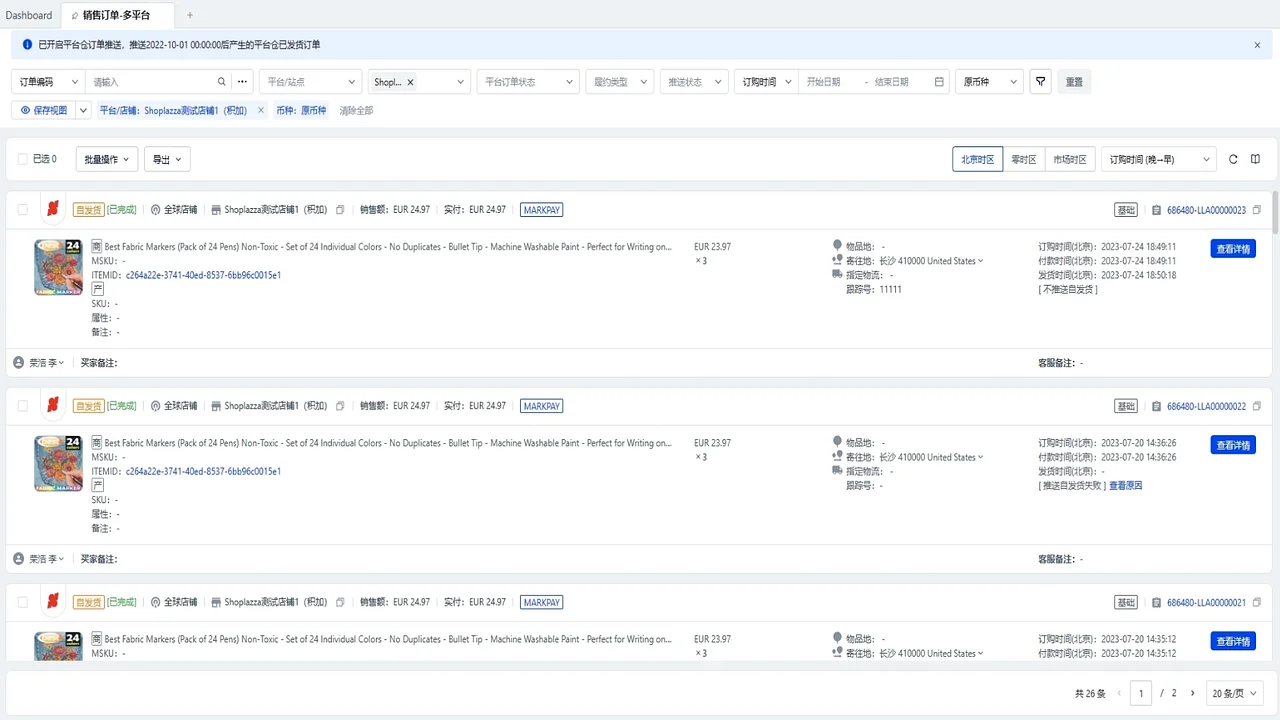Check the checkbox on the second order row
Viewport: 1280px width, 720px height.
22,405
